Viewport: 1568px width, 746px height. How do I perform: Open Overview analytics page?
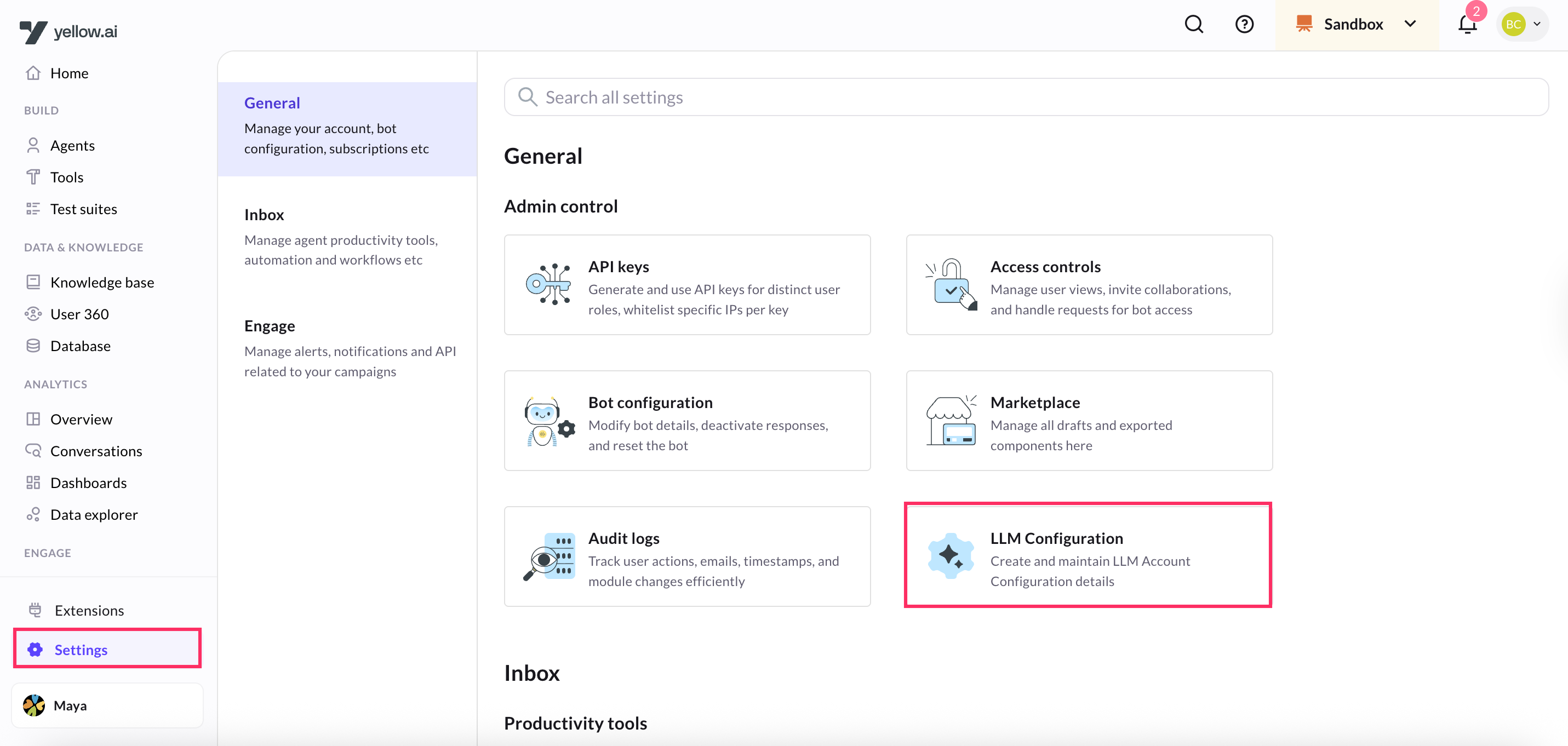(x=81, y=419)
